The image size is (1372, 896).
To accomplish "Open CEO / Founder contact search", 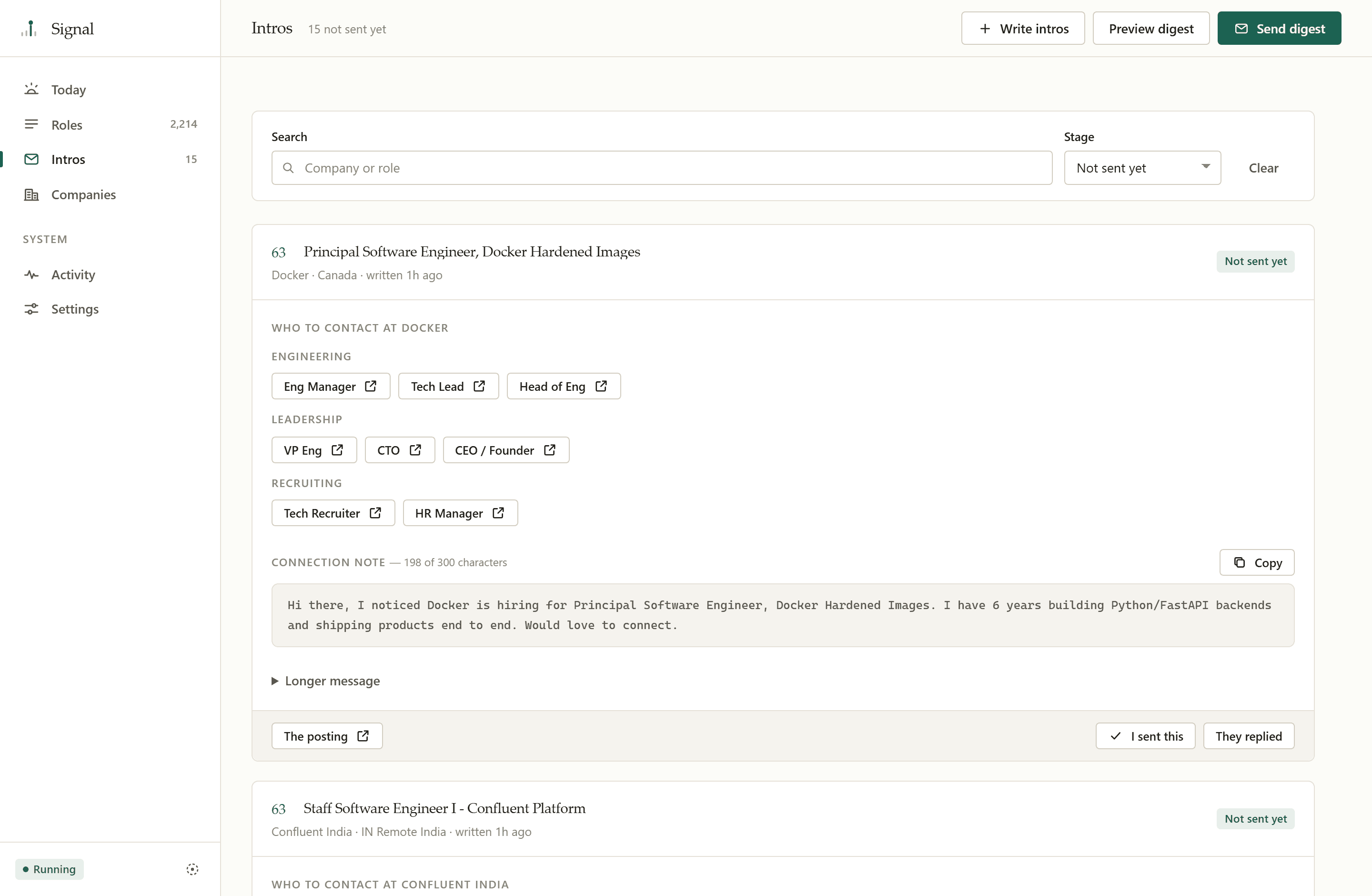I will click(506, 450).
